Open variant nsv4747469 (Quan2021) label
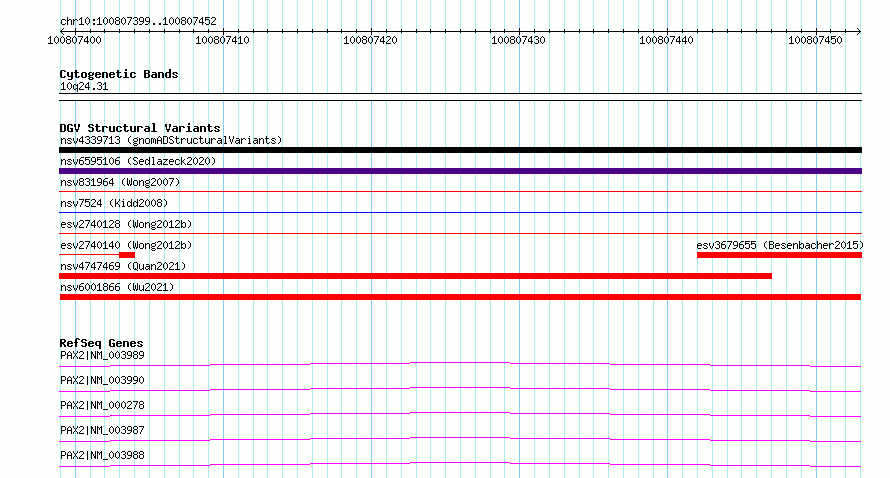 click(x=123, y=266)
